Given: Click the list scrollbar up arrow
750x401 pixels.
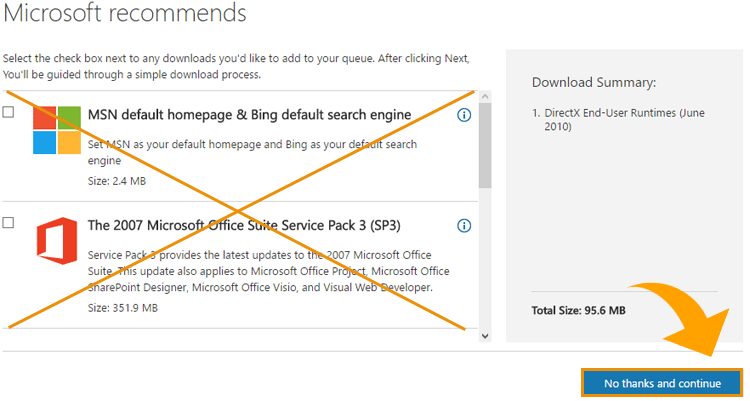Looking at the screenshot, I should point(485,96).
